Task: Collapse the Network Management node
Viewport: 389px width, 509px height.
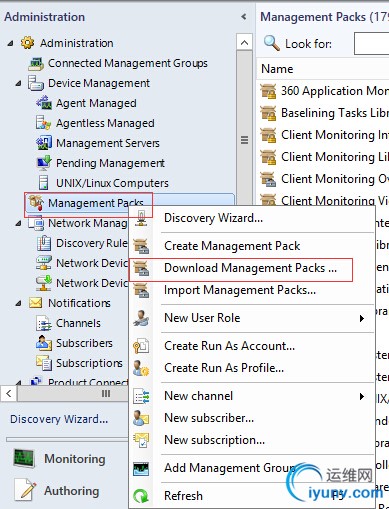Action: pos(19,223)
